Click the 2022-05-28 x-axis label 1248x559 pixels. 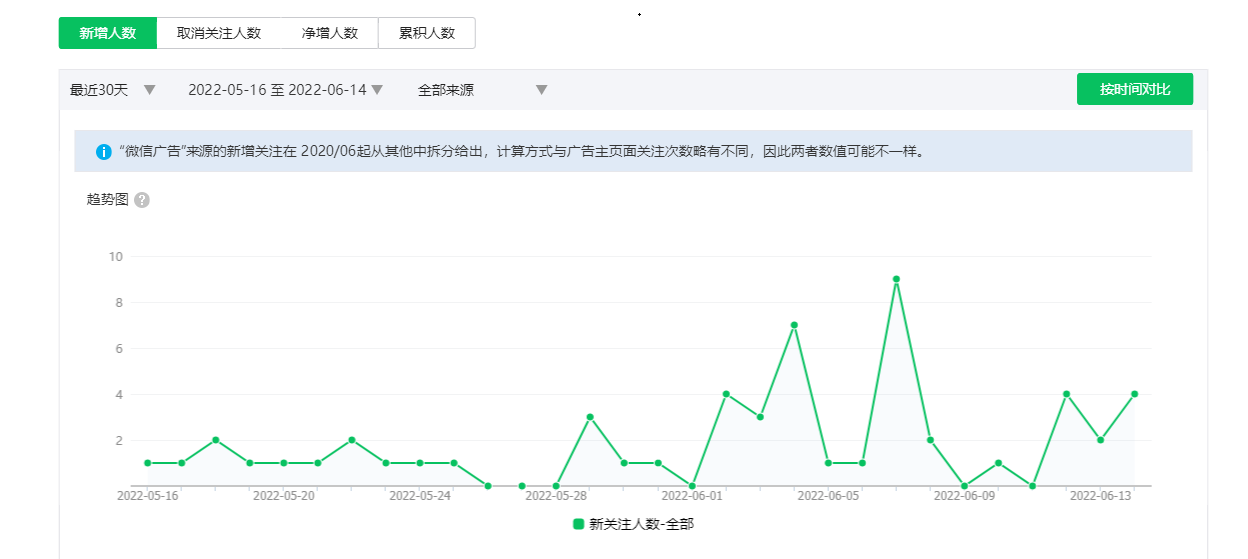(556, 495)
